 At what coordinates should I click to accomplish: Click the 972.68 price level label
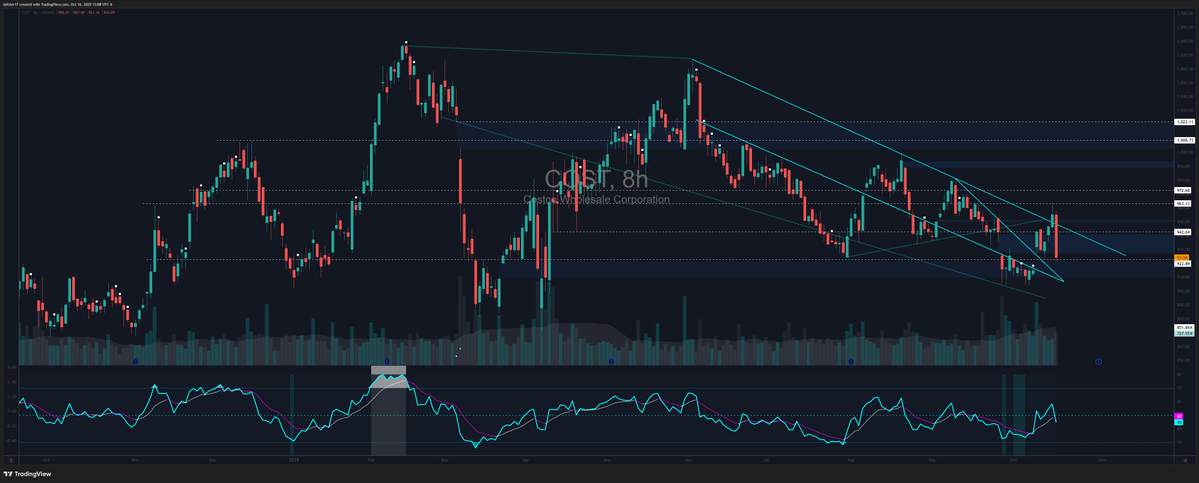[x=1183, y=190]
